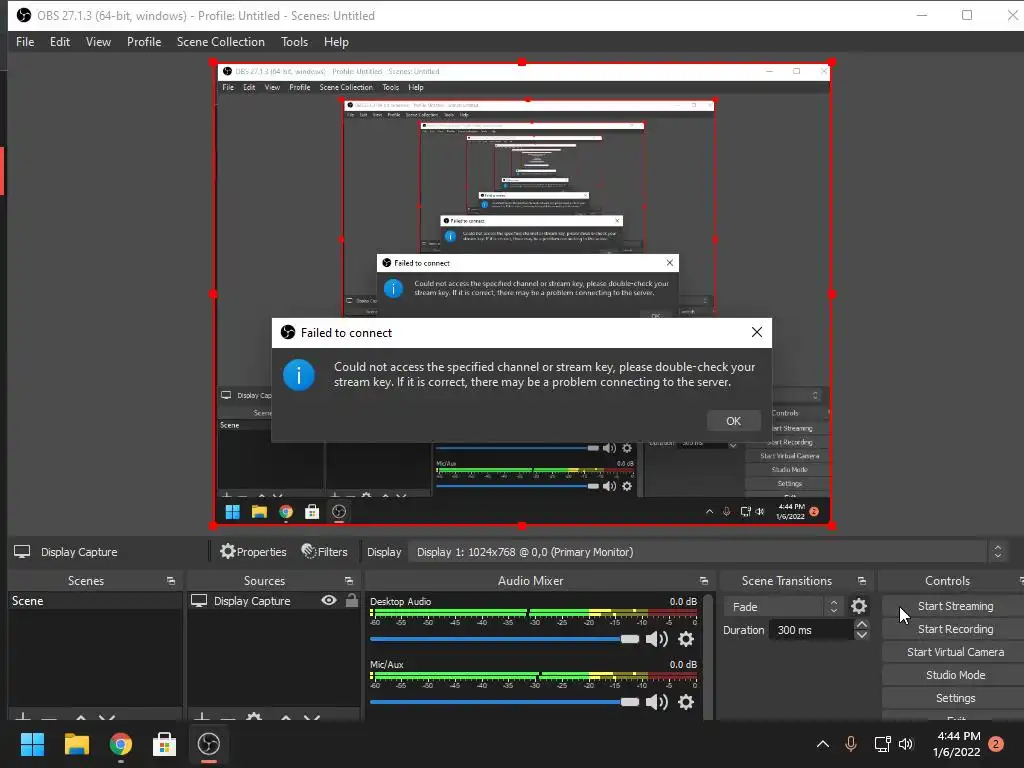Pop out the Audio Mixer dock
The width and height of the screenshot is (1024, 768).
pos(703,581)
